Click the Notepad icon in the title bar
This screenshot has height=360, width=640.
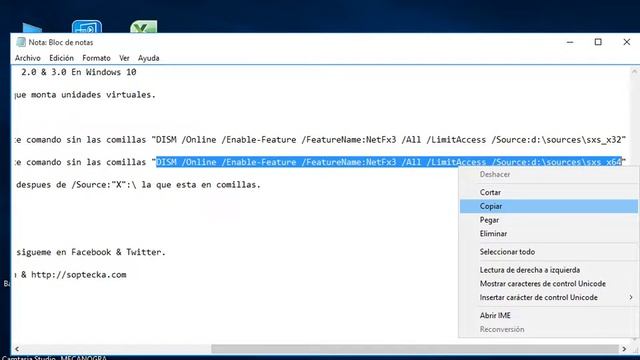tap(21, 42)
